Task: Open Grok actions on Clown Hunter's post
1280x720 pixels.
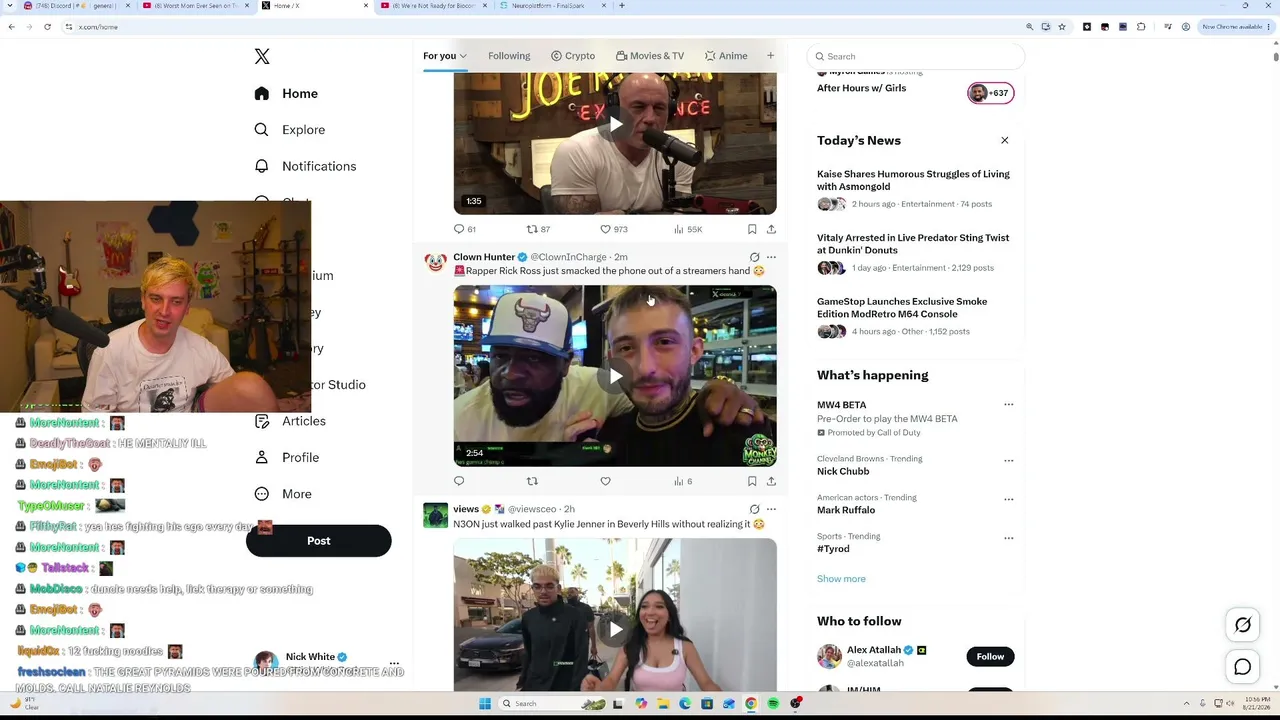Action: [x=754, y=257]
